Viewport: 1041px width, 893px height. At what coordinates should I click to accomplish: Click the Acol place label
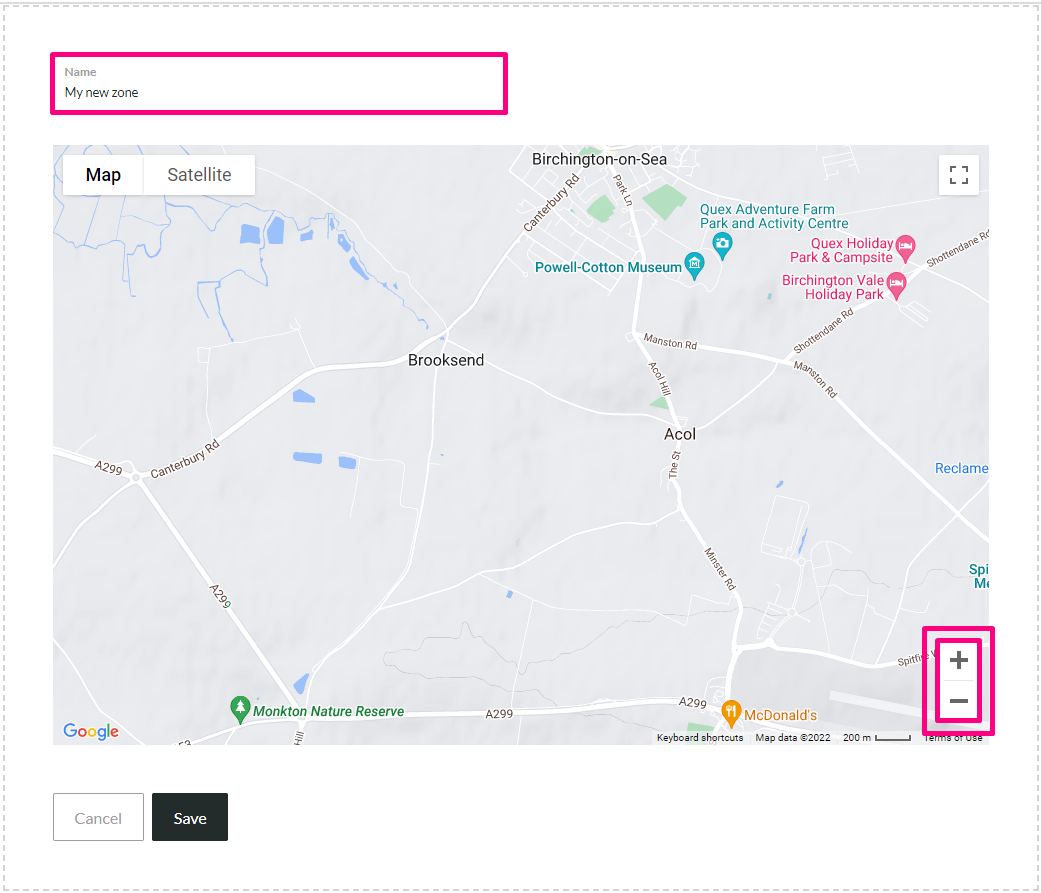point(680,434)
